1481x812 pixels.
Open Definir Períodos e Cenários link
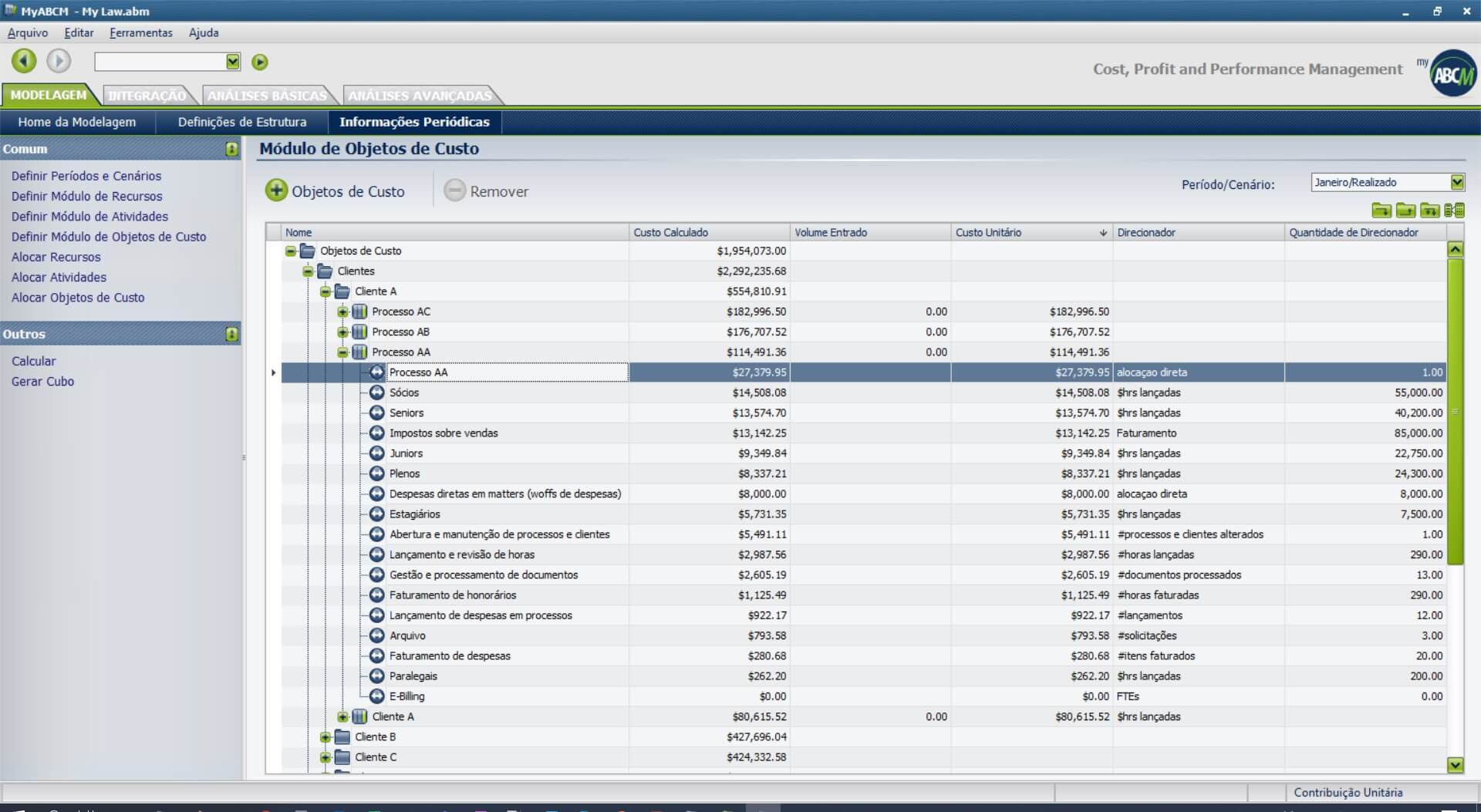point(86,176)
